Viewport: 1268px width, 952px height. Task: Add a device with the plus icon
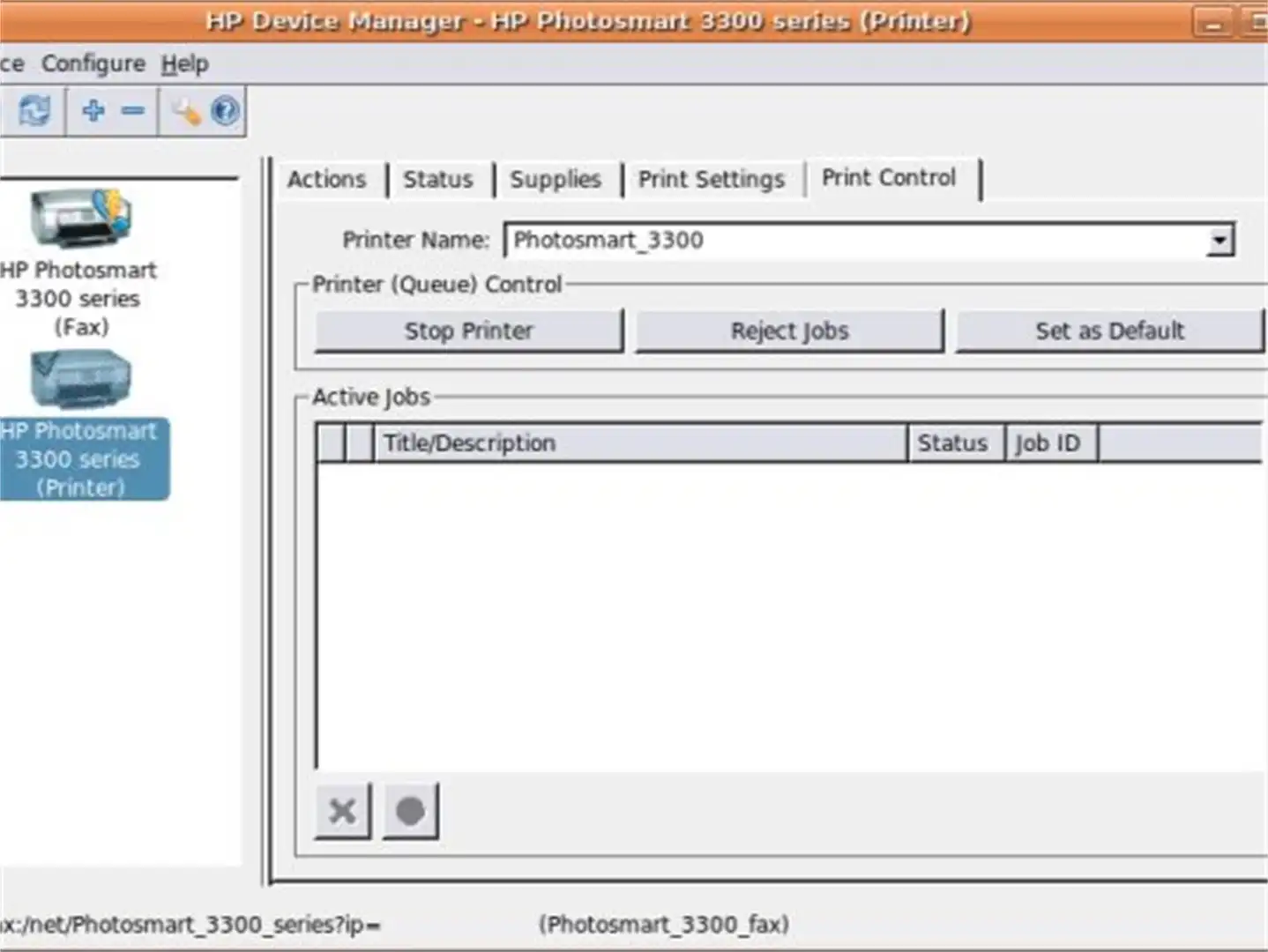(93, 111)
